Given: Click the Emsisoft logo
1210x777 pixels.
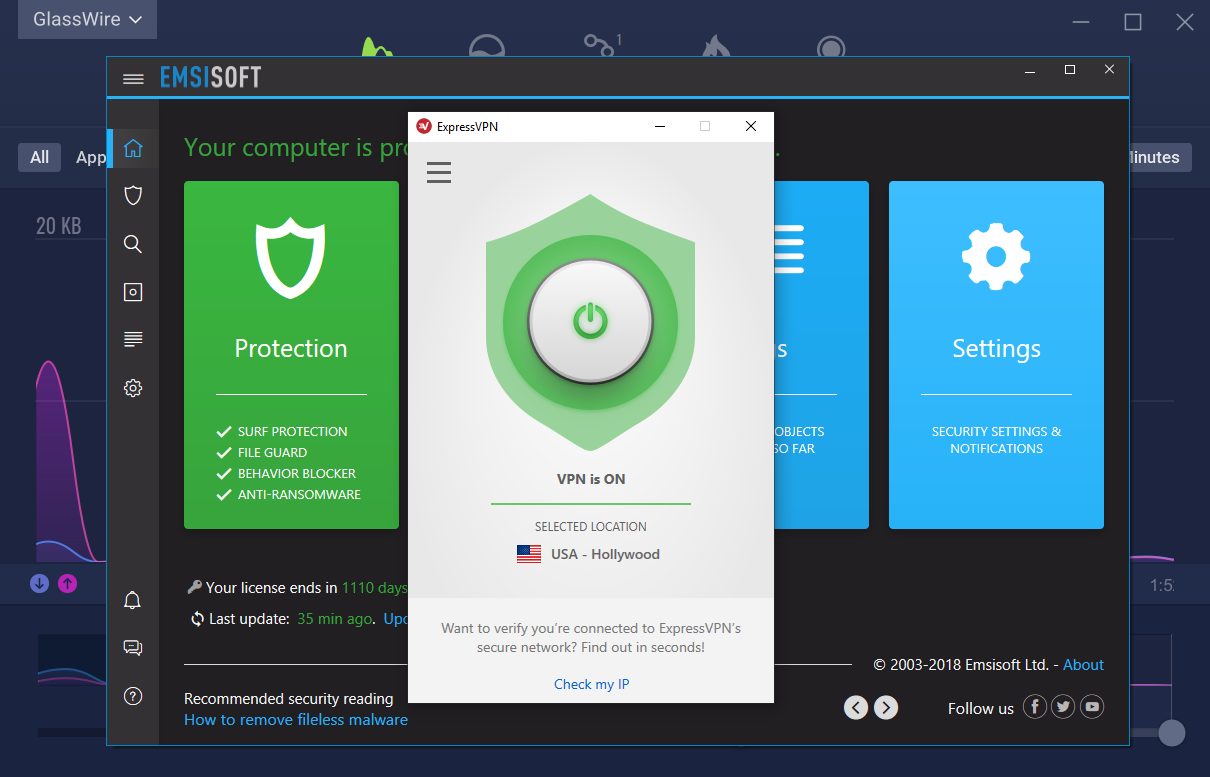Looking at the screenshot, I should (x=211, y=78).
